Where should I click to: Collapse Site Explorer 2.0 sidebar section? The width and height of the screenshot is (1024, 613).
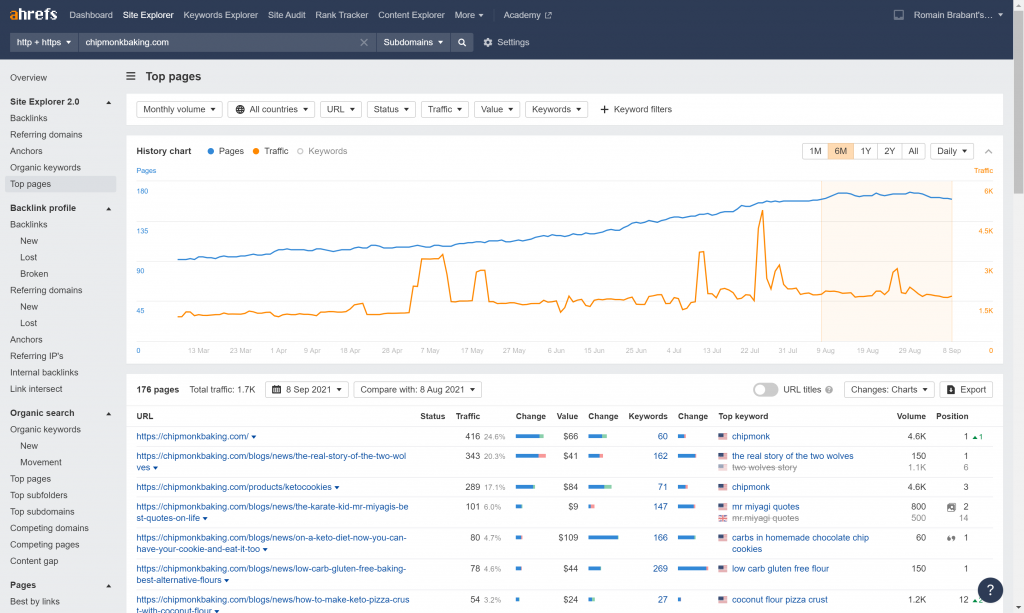(x=108, y=102)
